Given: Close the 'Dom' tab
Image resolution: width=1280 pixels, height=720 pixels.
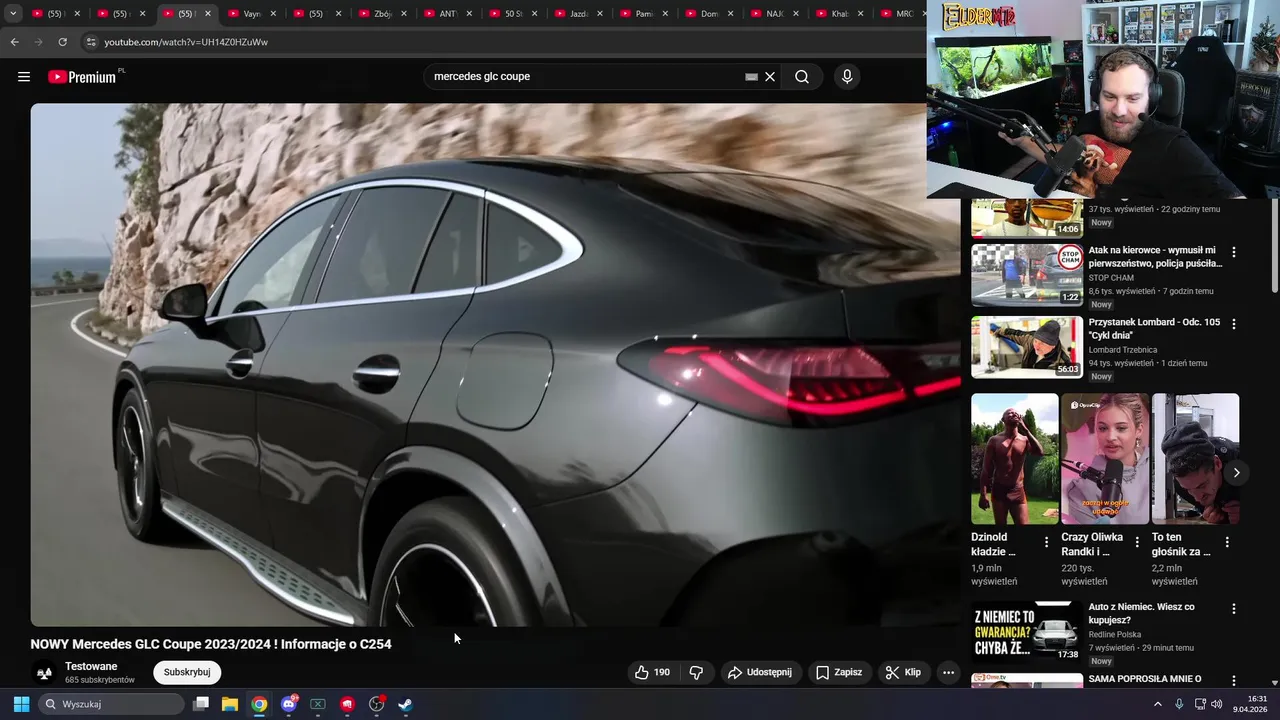Looking at the screenshot, I should 731,14.
